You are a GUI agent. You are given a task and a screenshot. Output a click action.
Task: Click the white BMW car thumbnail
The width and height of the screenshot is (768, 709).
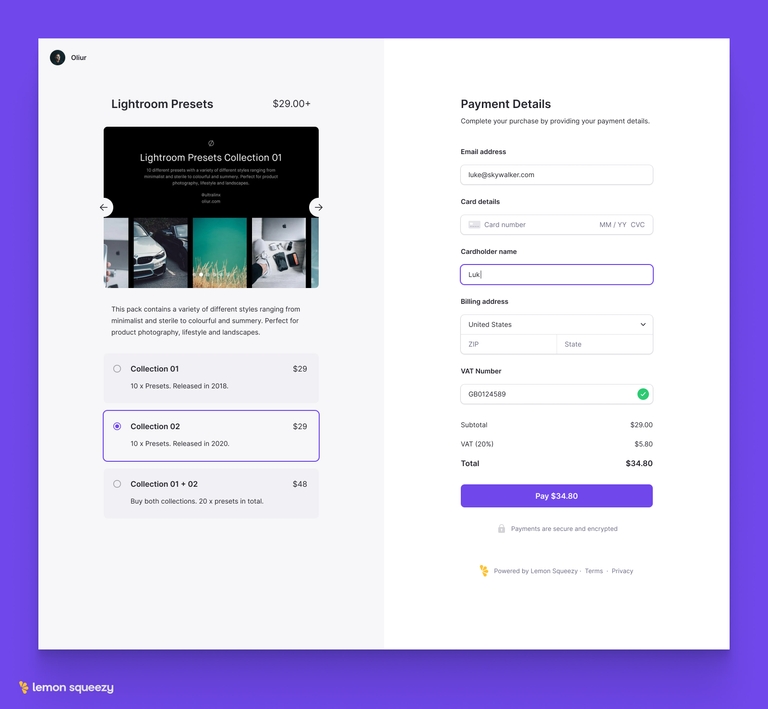[161, 253]
